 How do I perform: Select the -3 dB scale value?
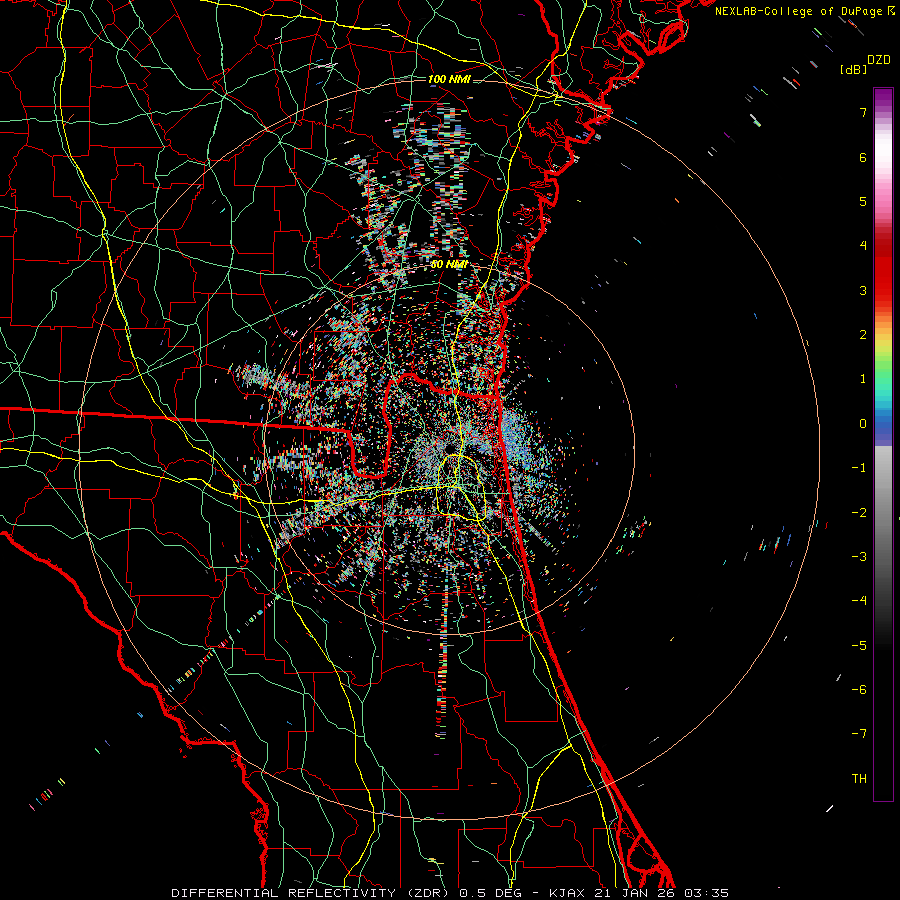pos(859,557)
